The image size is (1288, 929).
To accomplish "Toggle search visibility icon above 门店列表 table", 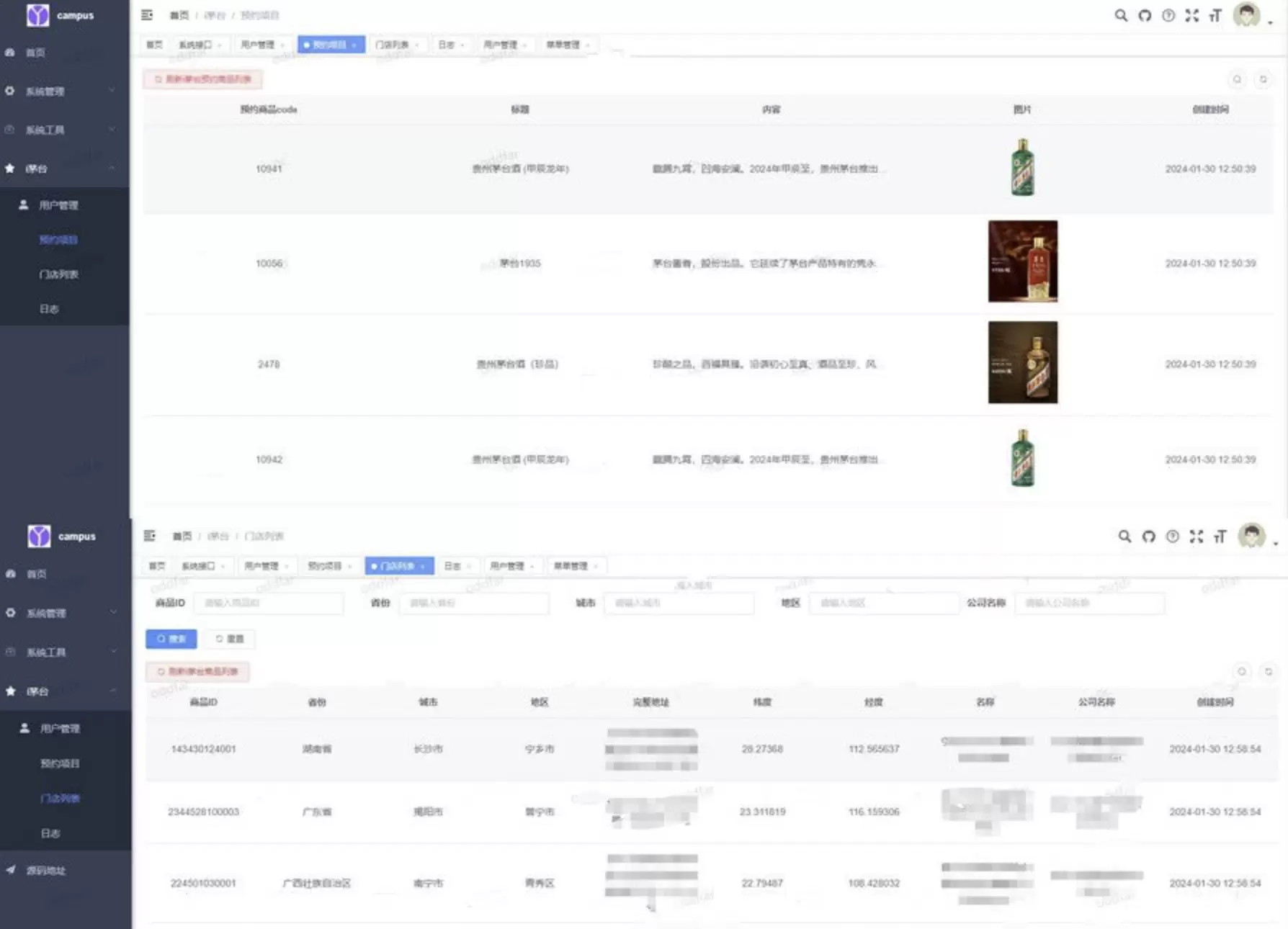I will coord(1242,671).
